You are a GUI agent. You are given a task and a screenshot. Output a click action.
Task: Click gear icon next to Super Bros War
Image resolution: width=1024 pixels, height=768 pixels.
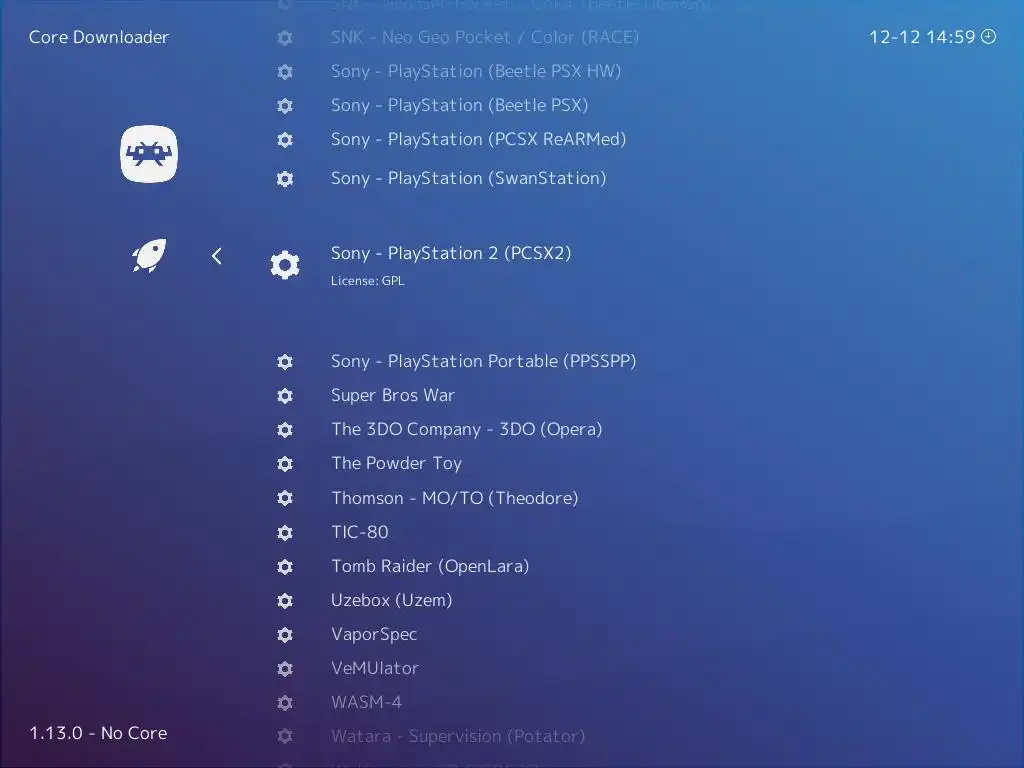tap(285, 396)
